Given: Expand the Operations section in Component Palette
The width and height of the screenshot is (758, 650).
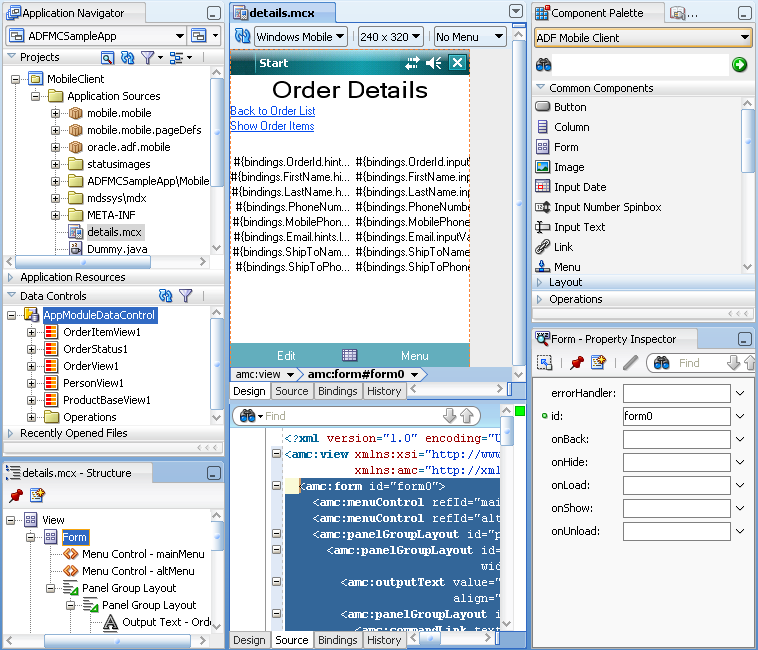Looking at the screenshot, I should (x=539, y=299).
